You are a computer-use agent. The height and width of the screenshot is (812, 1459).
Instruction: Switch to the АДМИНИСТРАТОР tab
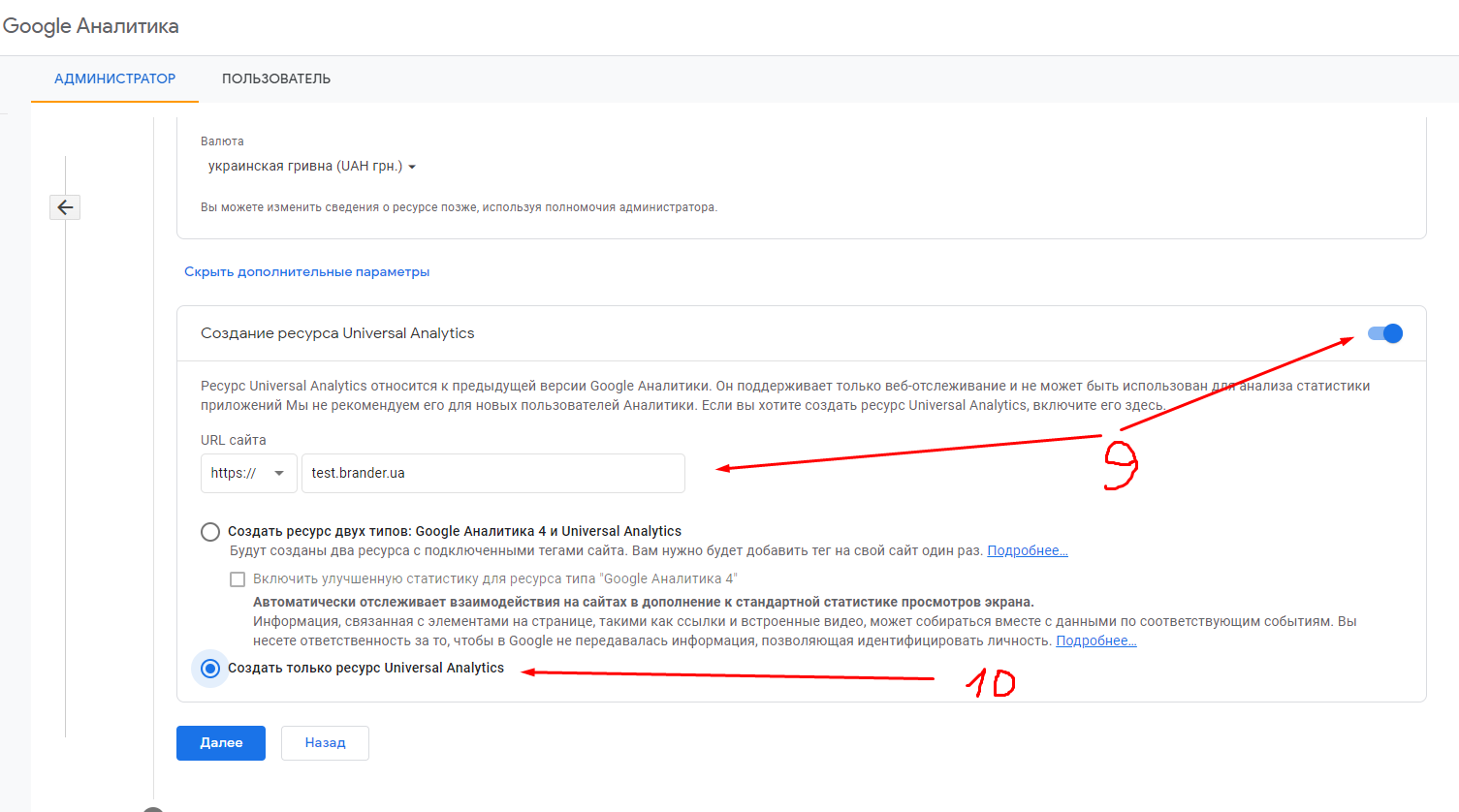click(x=114, y=78)
